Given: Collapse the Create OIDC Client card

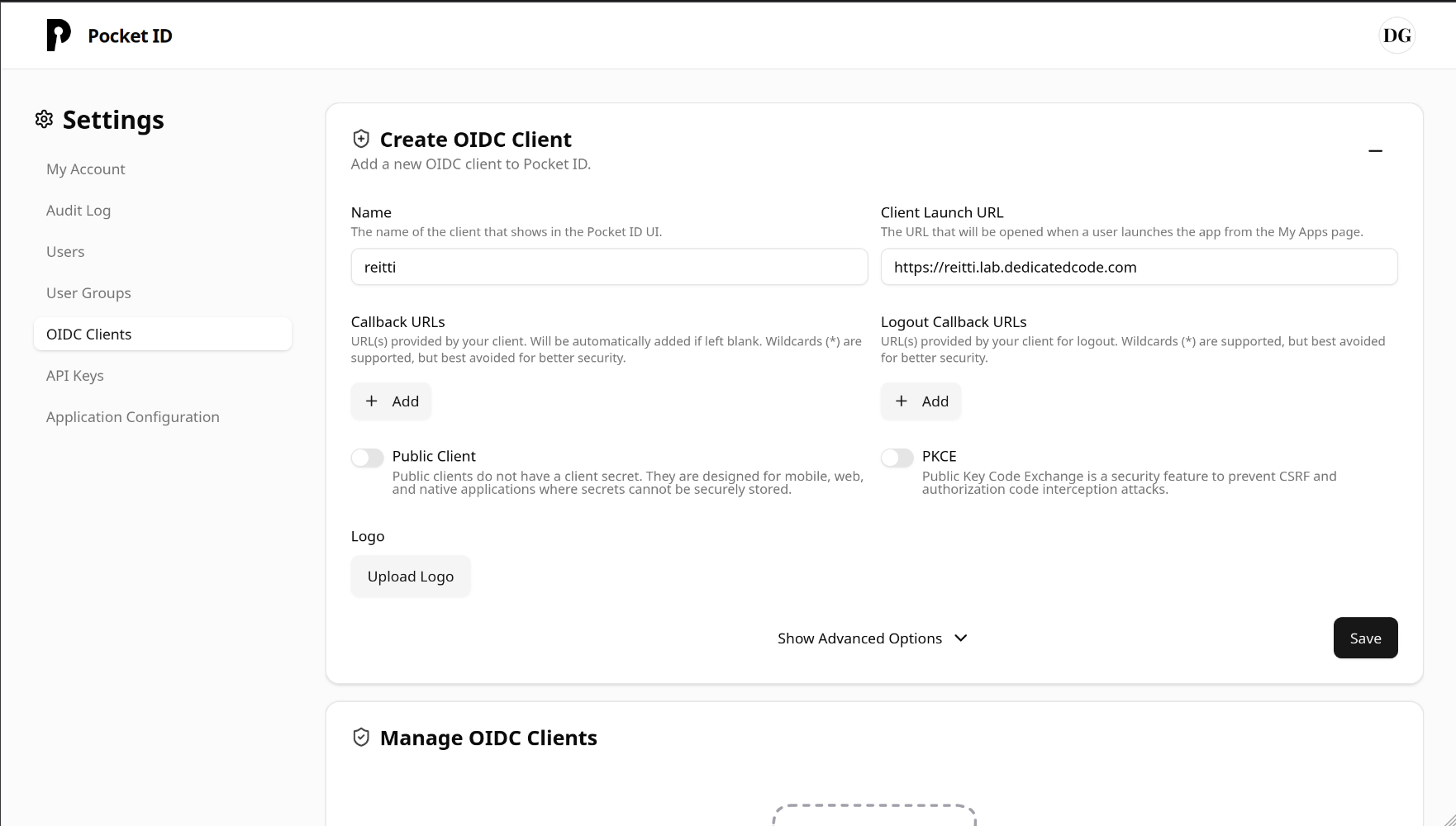Looking at the screenshot, I should tap(1375, 151).
